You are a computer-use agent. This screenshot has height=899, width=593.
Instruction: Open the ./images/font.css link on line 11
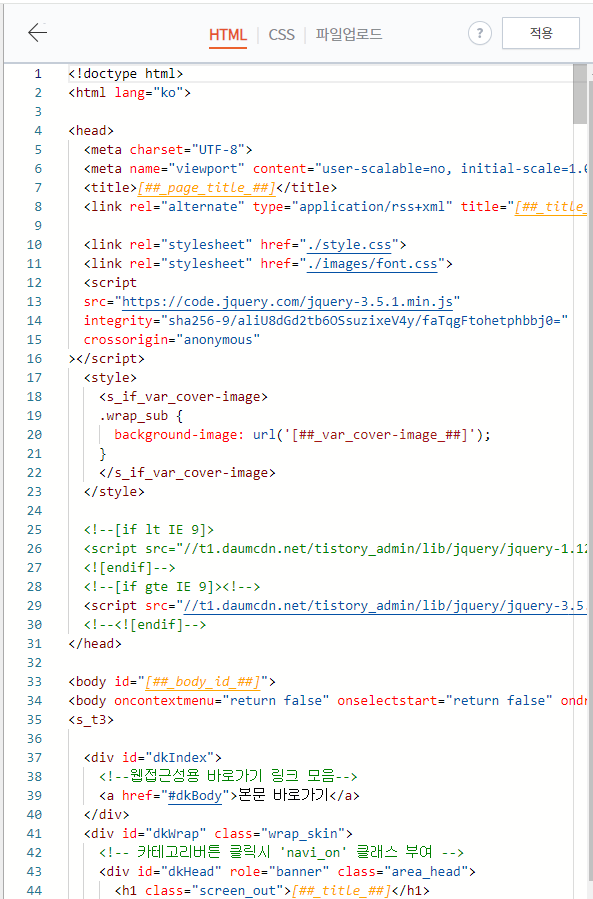372,264
